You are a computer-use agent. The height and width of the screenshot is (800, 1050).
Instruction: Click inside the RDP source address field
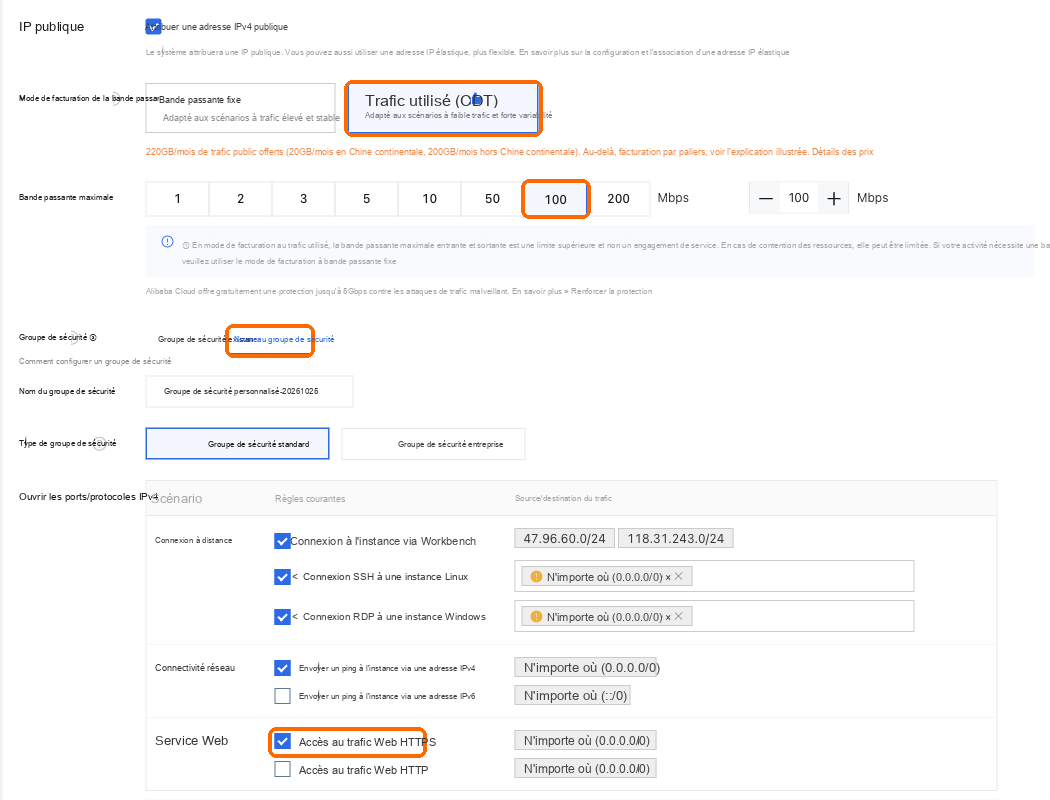[x=714, y=617]
